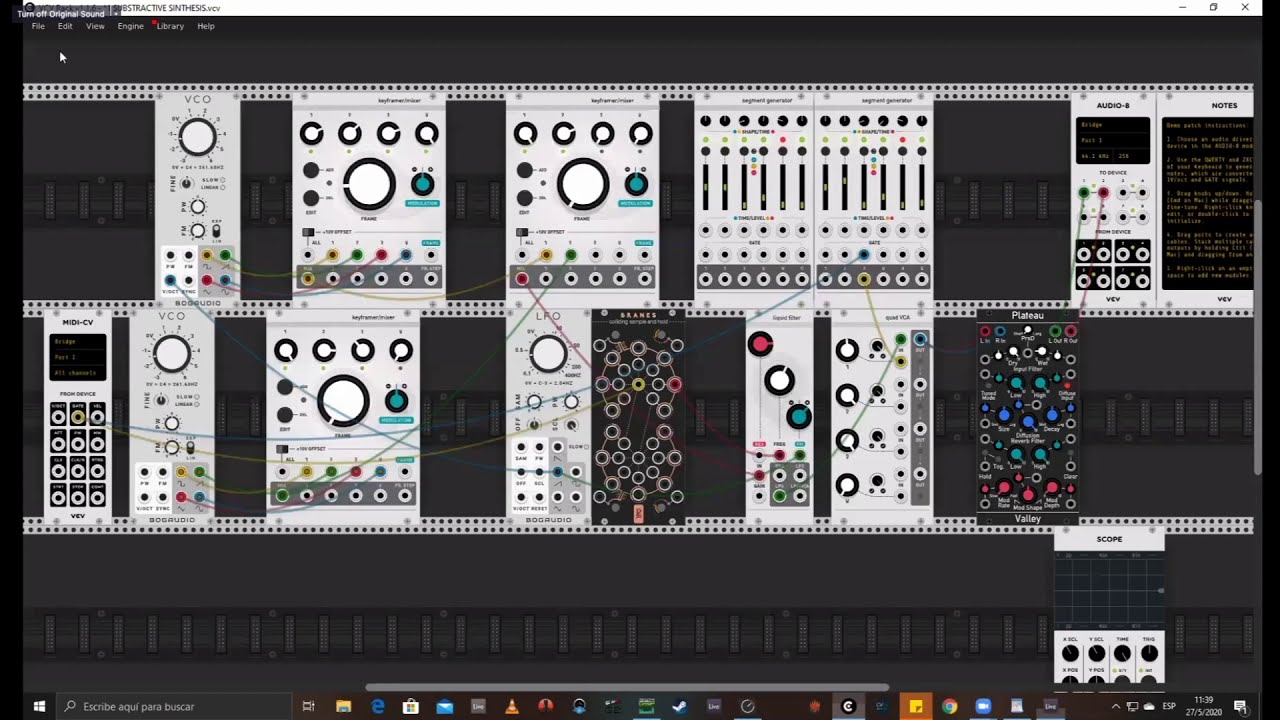
Task: Click the TIME knob on the Scope module
Action: coord(1122,653)
